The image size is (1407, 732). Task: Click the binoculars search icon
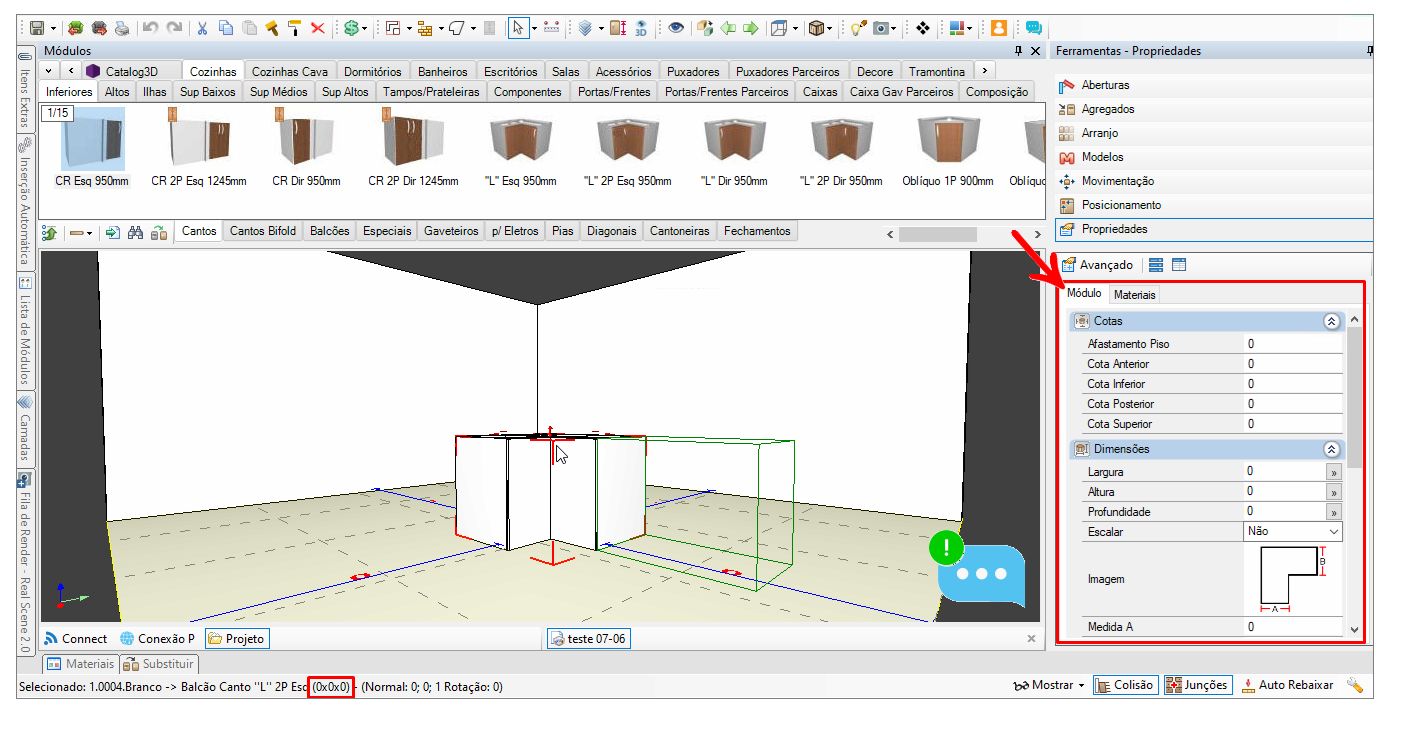click(136, 232)
